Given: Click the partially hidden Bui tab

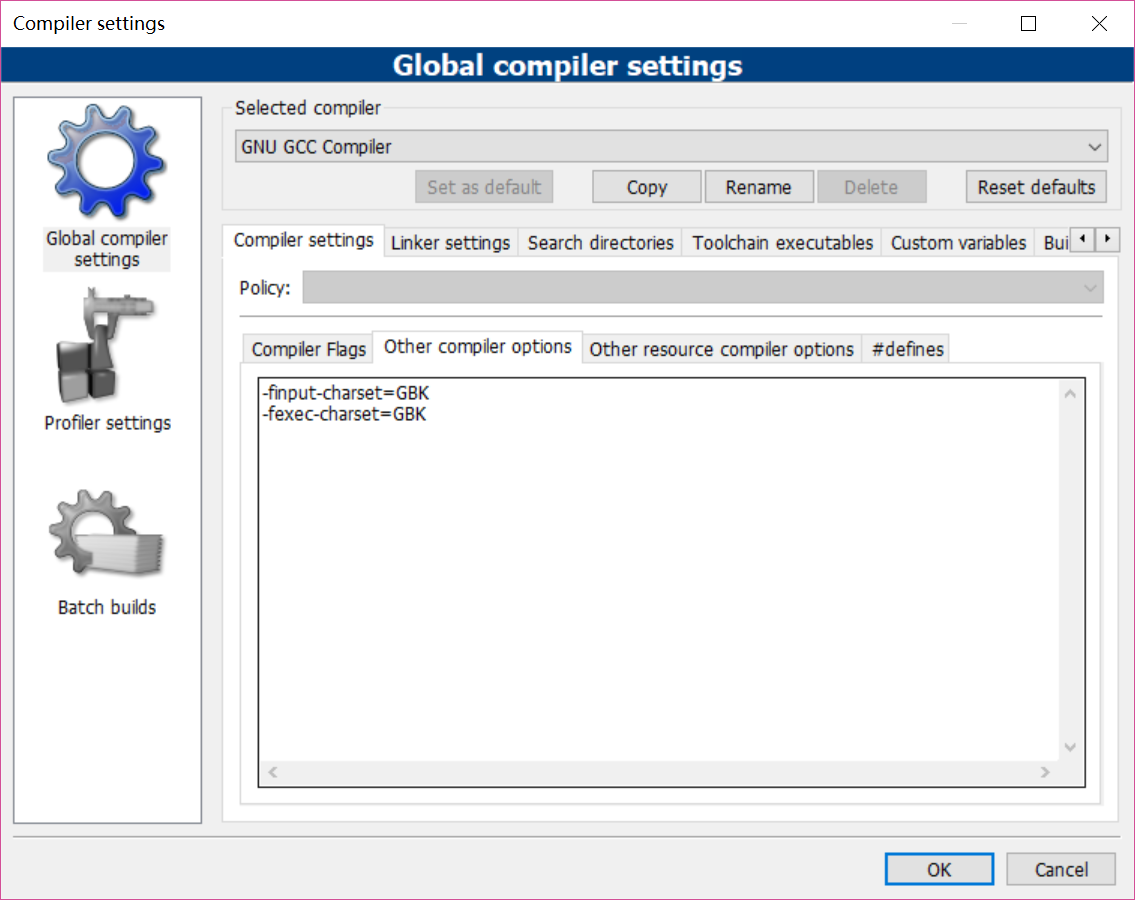Looking at the screenshot, I should coord(1055,243).
